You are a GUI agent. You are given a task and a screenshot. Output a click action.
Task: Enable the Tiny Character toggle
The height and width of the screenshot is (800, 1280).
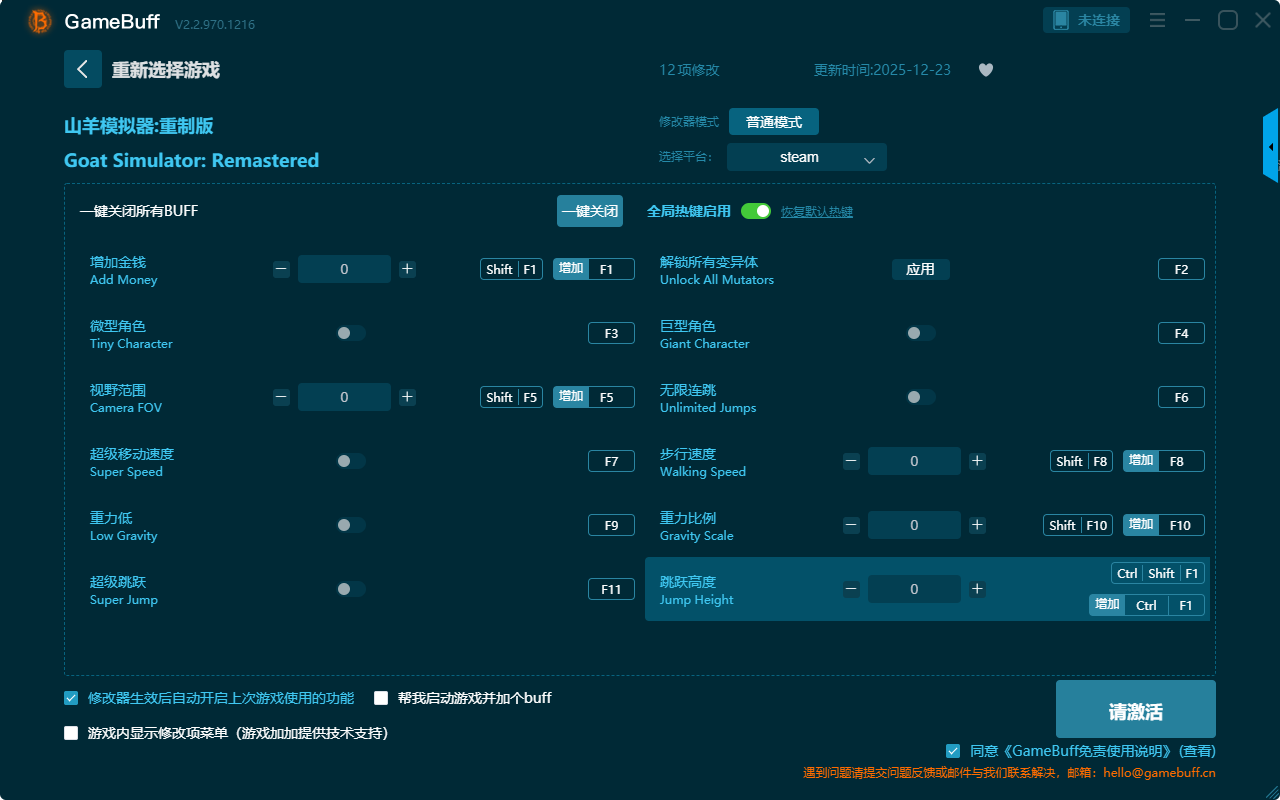350,333
